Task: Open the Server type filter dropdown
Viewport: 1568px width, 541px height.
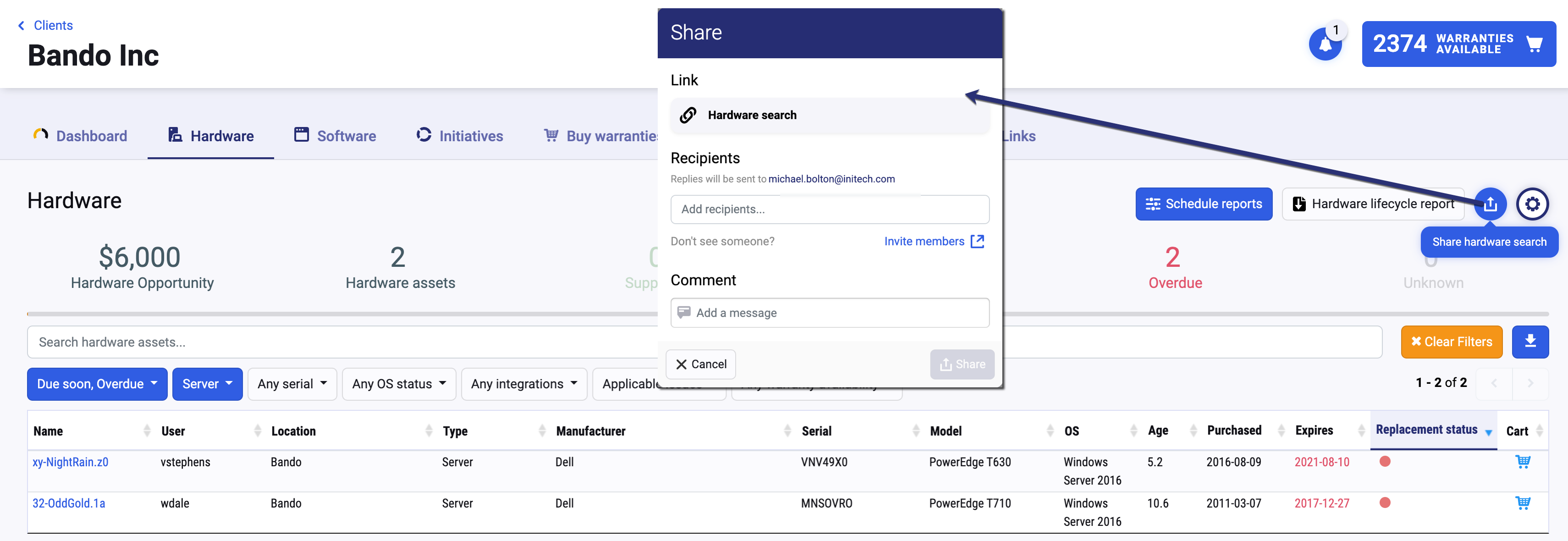Action: coord(207,384)
